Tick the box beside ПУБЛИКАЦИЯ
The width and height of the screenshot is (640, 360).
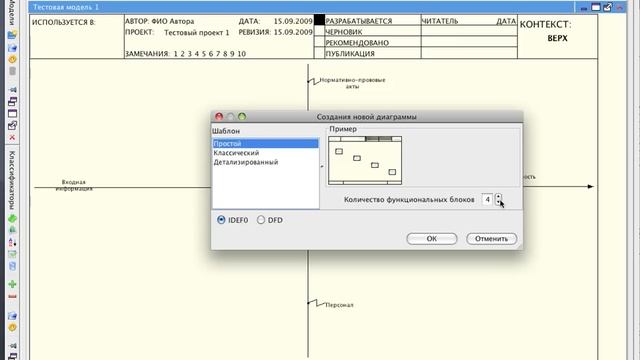tap(319, 53)
